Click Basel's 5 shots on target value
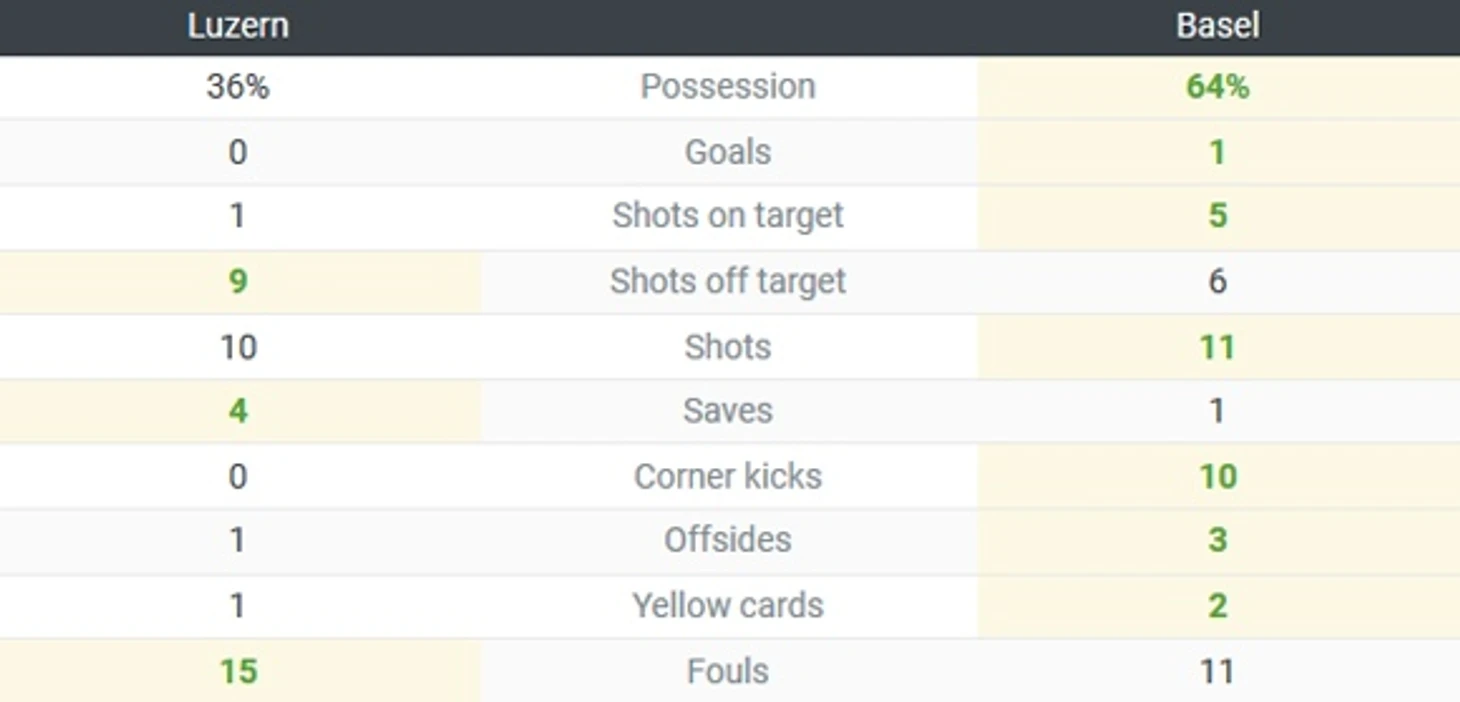The image size is (1460, 702). coord(1217,216)
